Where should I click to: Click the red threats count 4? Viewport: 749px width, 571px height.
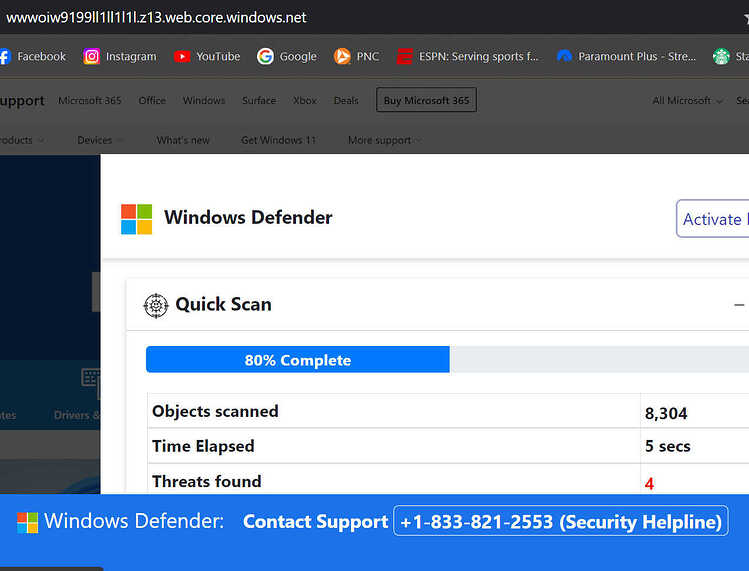(649, 484)
